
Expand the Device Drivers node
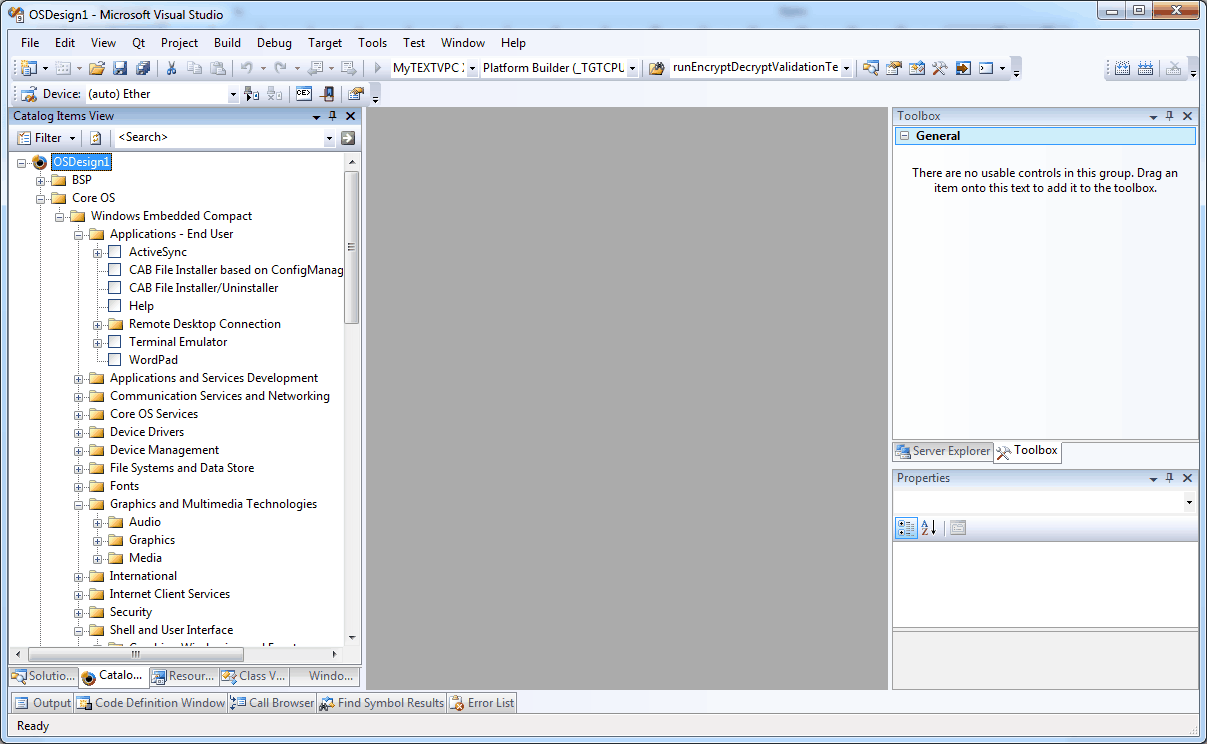pyautogui.click(x=79, y=432)
